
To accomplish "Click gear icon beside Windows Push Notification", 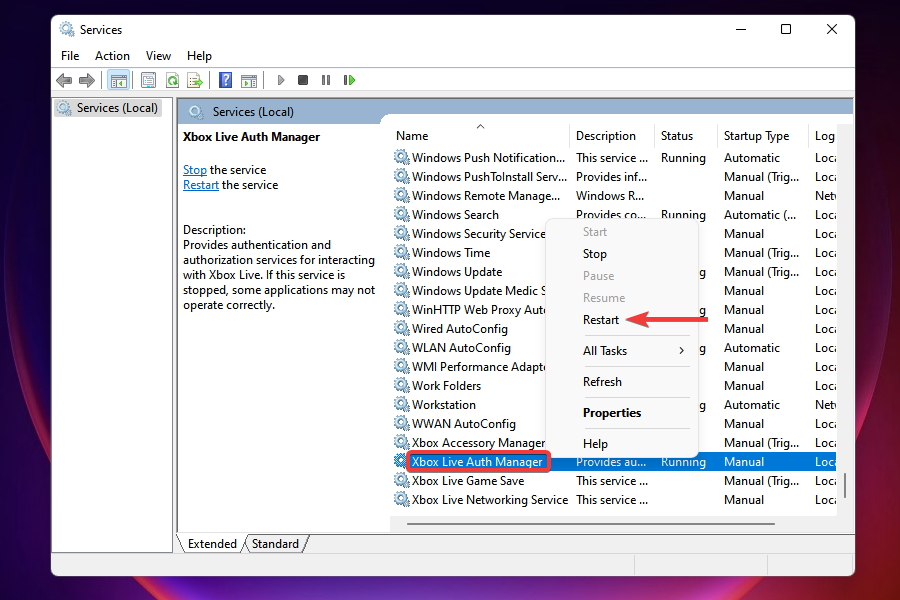I will point(402,157).
